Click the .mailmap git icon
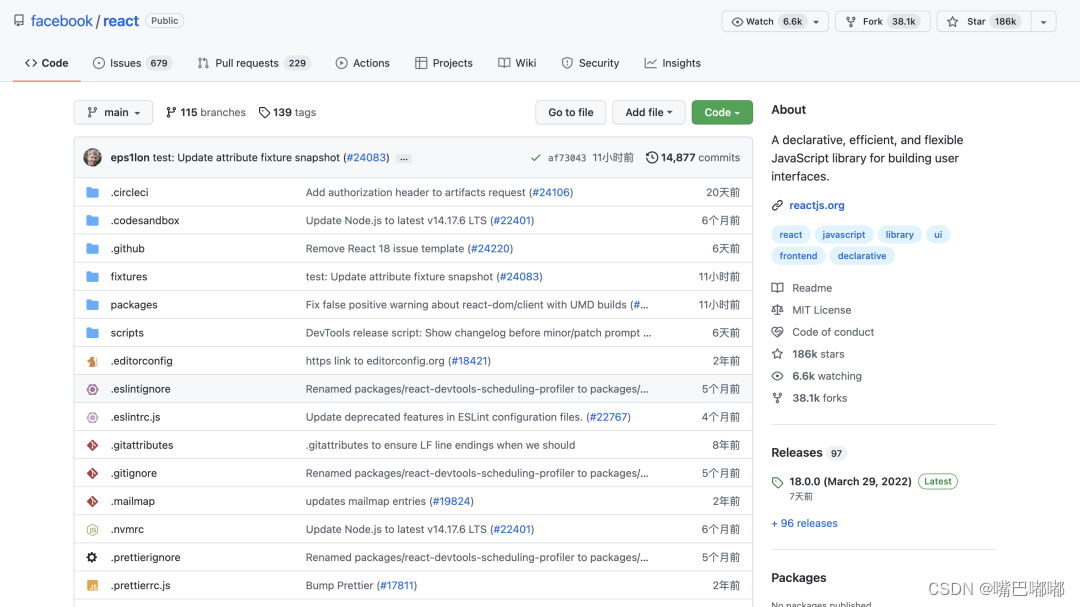The height and width of the screenshot is (607, 1080). (x=92, y=502)
